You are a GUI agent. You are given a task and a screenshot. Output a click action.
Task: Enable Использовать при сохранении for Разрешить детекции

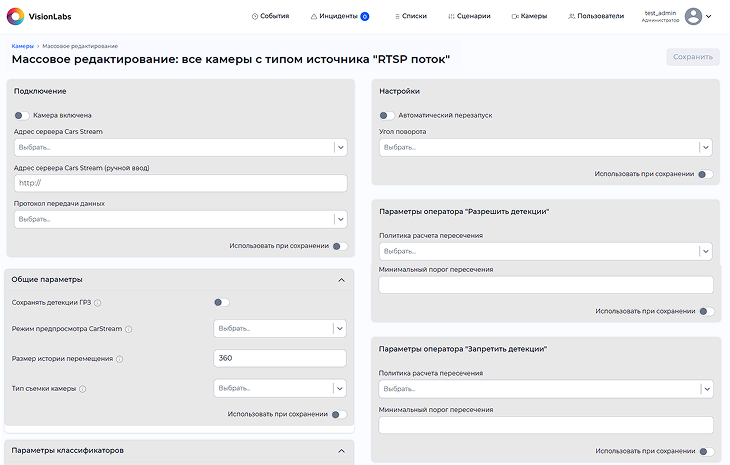click(x=707, y=311)
